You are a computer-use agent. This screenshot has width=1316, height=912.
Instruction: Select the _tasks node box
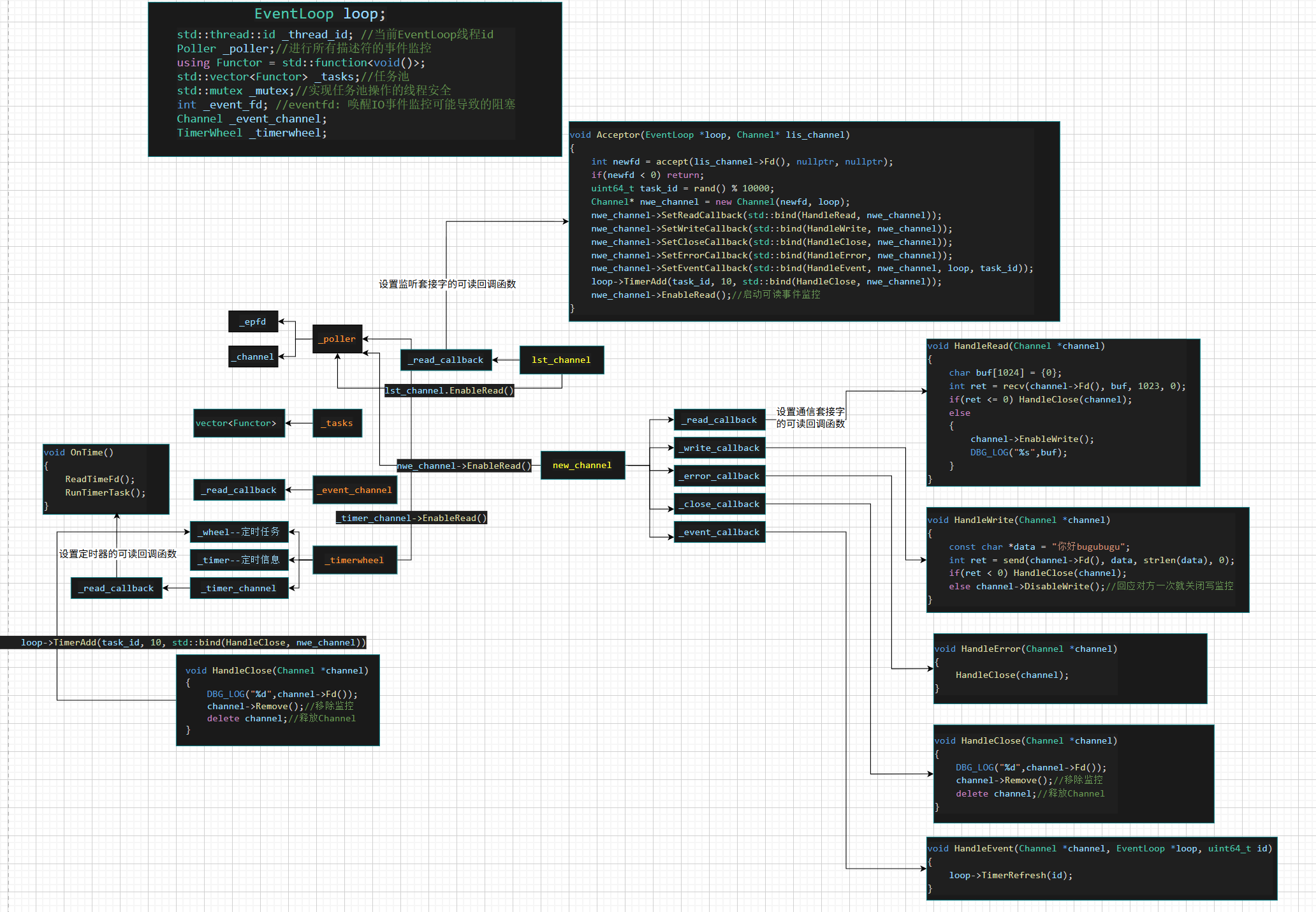pyautogui.click(x=337, y=423)
